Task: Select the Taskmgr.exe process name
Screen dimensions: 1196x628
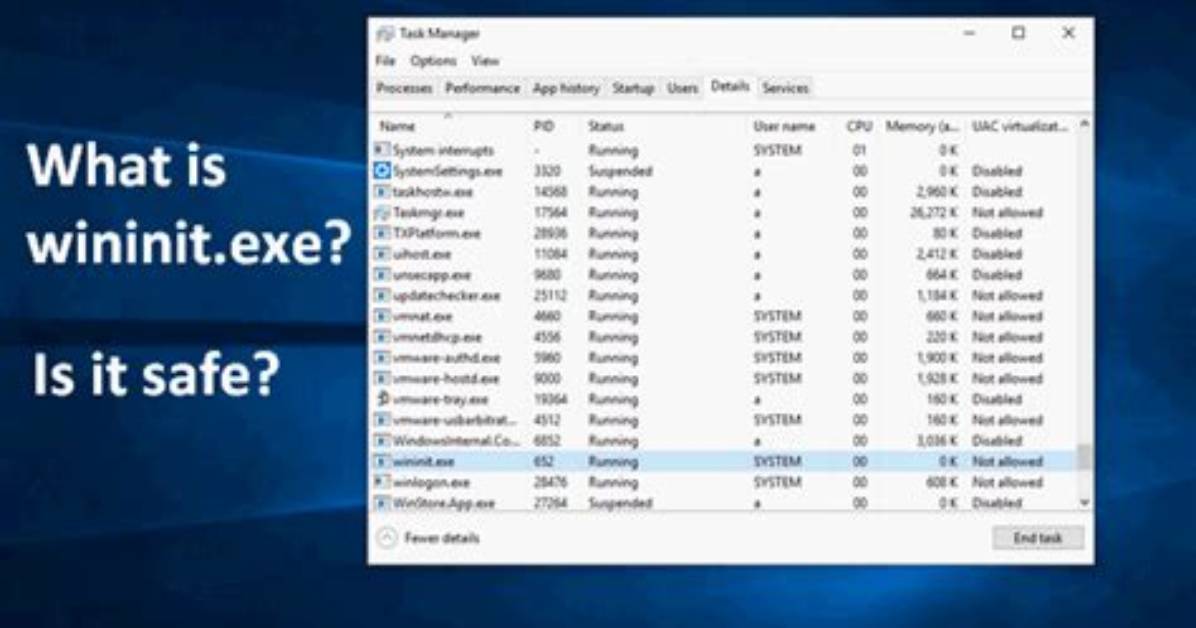Action: point(428,212)
